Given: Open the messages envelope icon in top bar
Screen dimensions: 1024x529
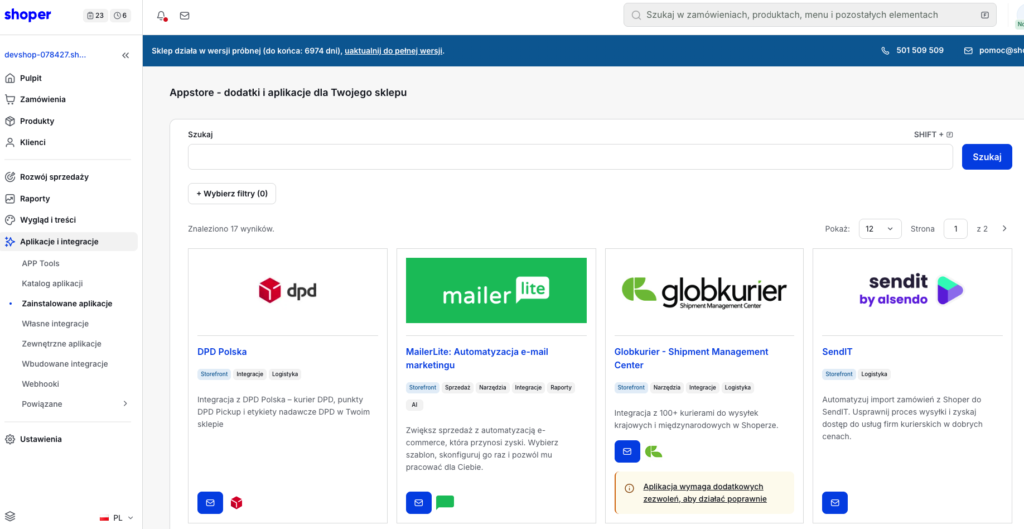Looking at the screenshot, I should point(185,16).
